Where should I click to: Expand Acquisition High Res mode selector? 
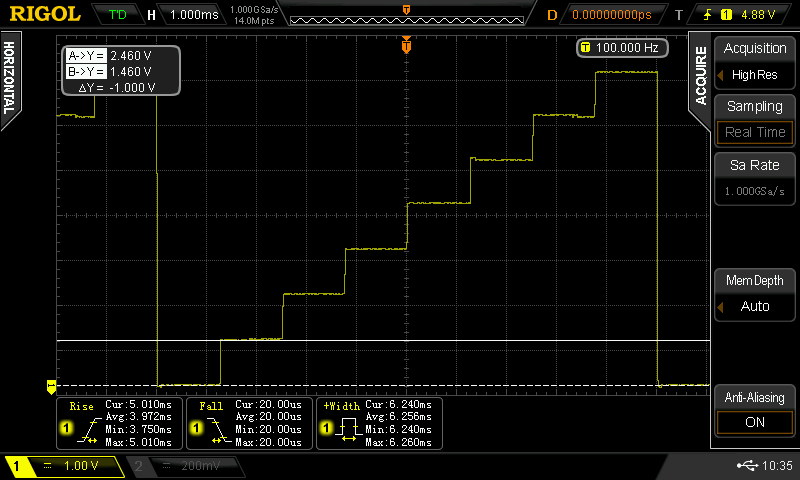click(x=755, y=74)
